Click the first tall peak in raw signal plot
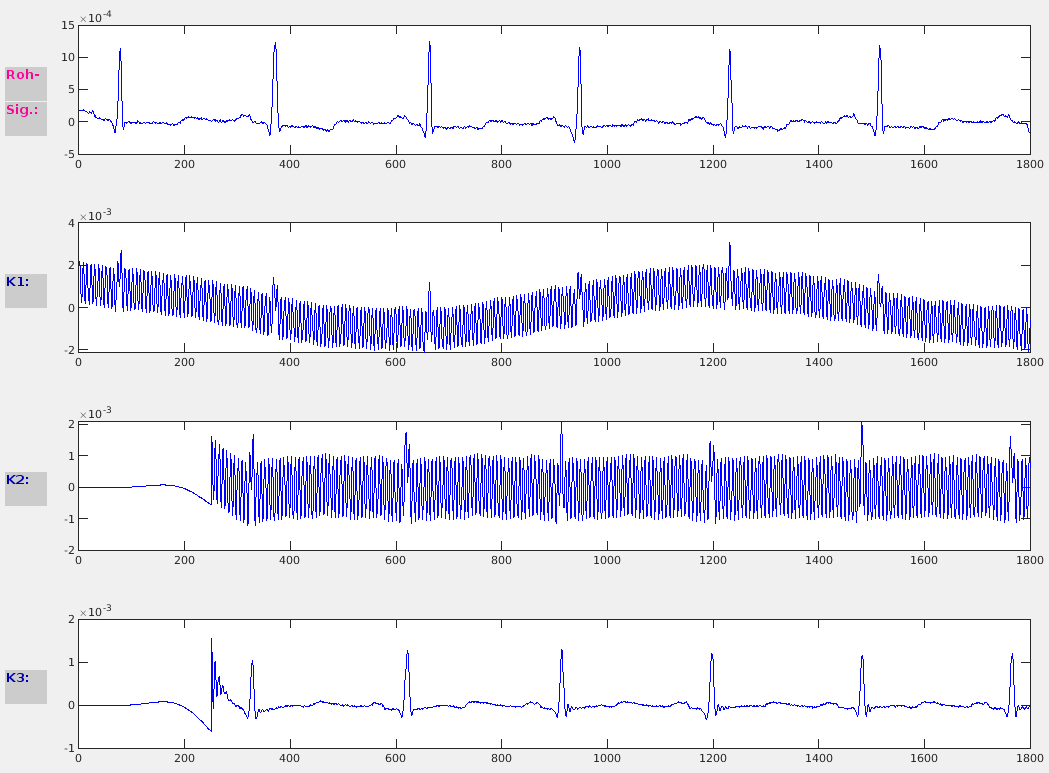 pos(120,52)
